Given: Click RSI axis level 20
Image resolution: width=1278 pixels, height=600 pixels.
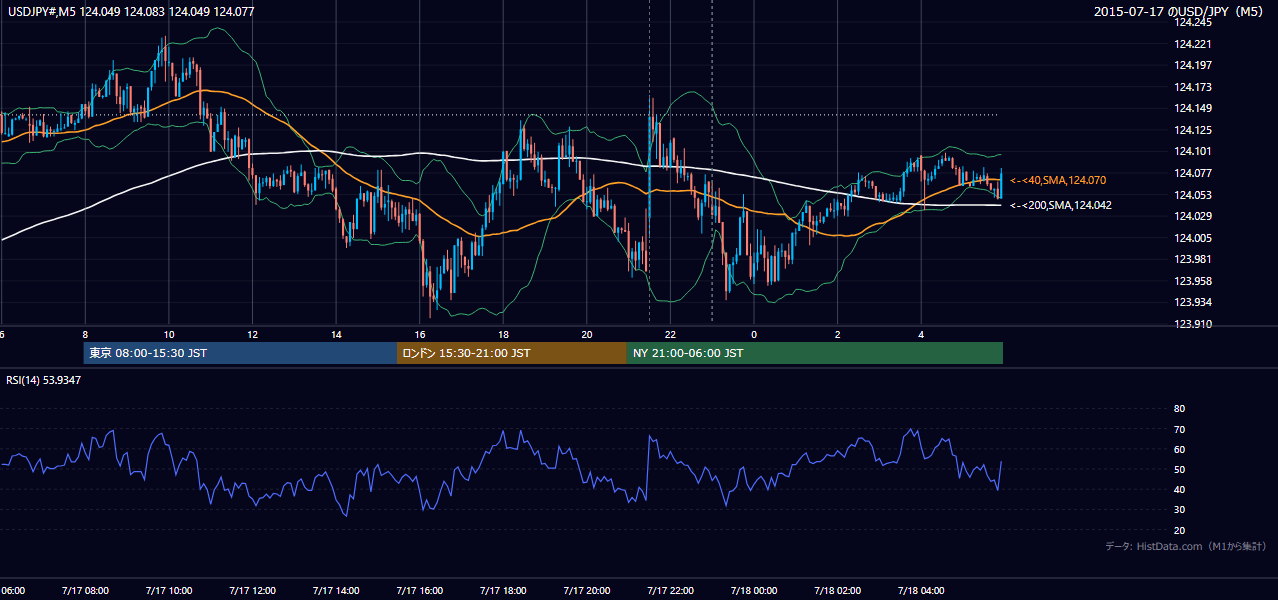Looking at the screenshot, I should pos(1179,530).
